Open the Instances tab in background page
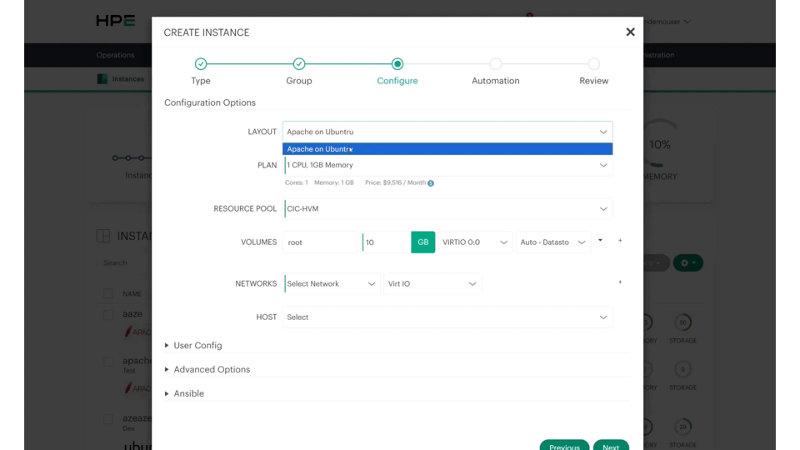Screen dimensions: 800x450 tap(128, 79)
